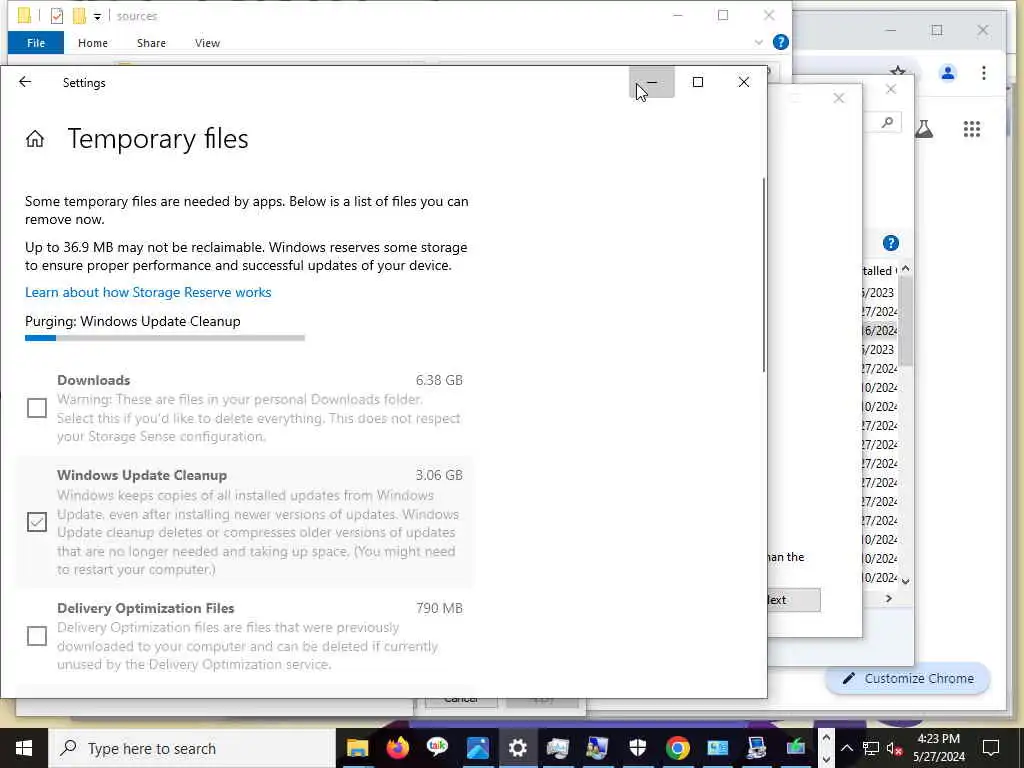Click the 790 MB size value
The image size is (1024, 768).
[x=439, y=608]
